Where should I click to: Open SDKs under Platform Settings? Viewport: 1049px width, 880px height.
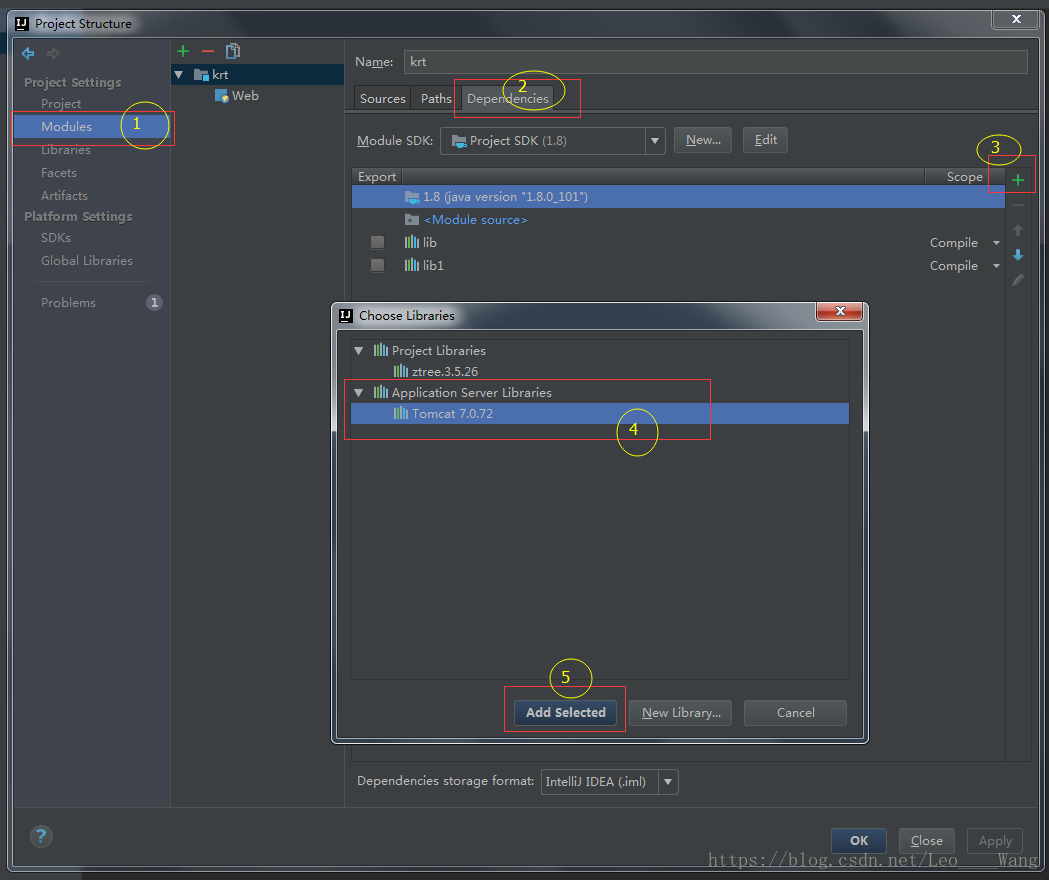coord(56,238)
